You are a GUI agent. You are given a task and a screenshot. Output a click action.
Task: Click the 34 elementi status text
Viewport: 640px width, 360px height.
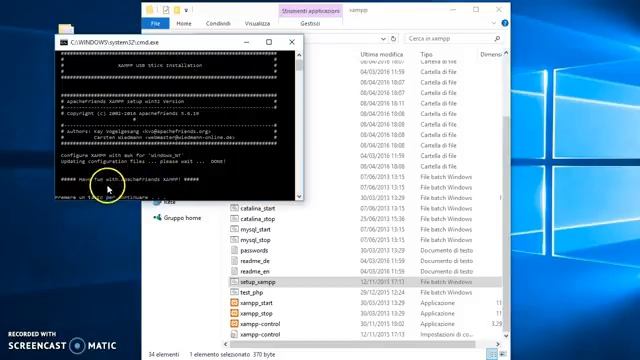[164, 354]
